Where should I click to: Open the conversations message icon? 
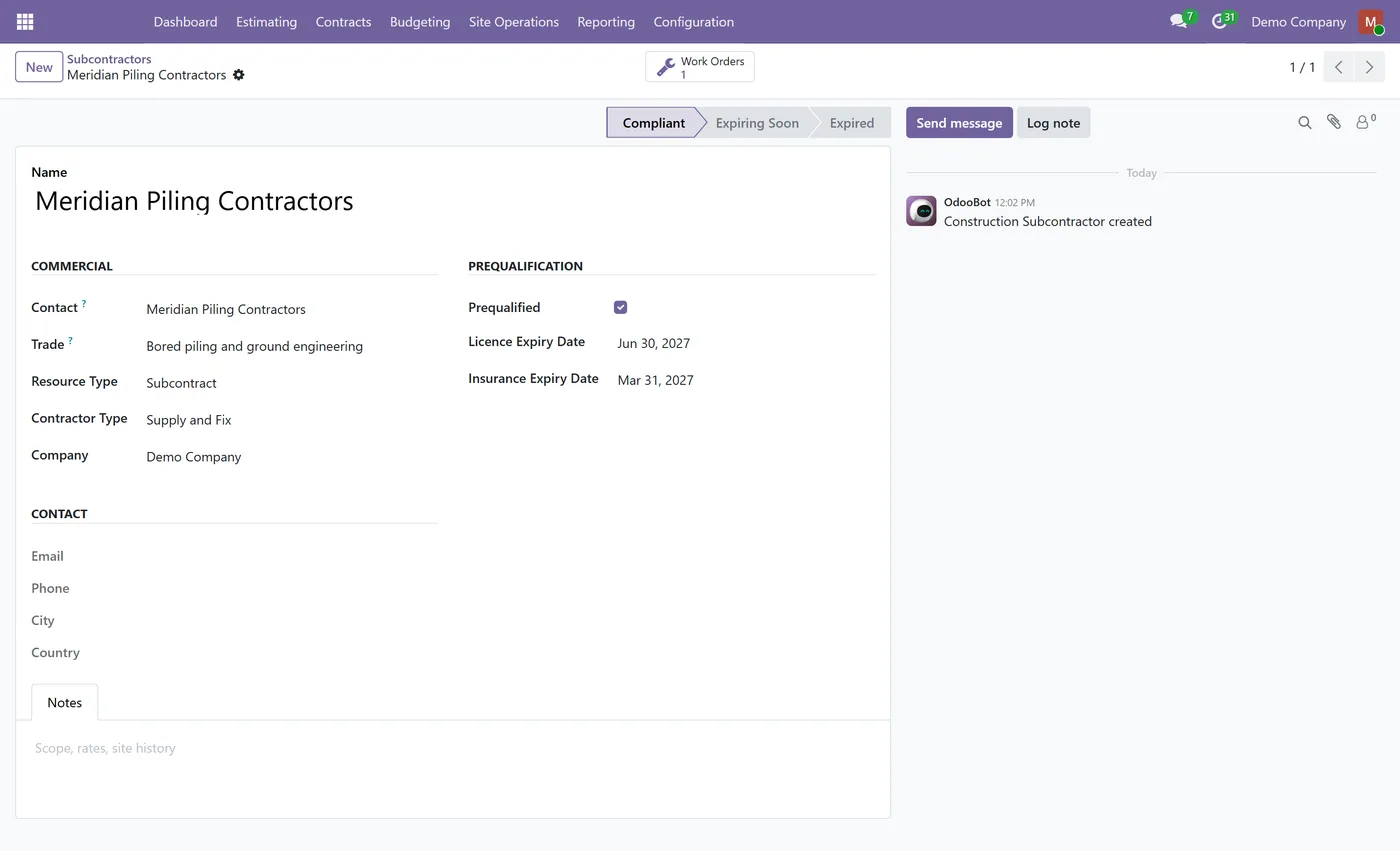1179,21
